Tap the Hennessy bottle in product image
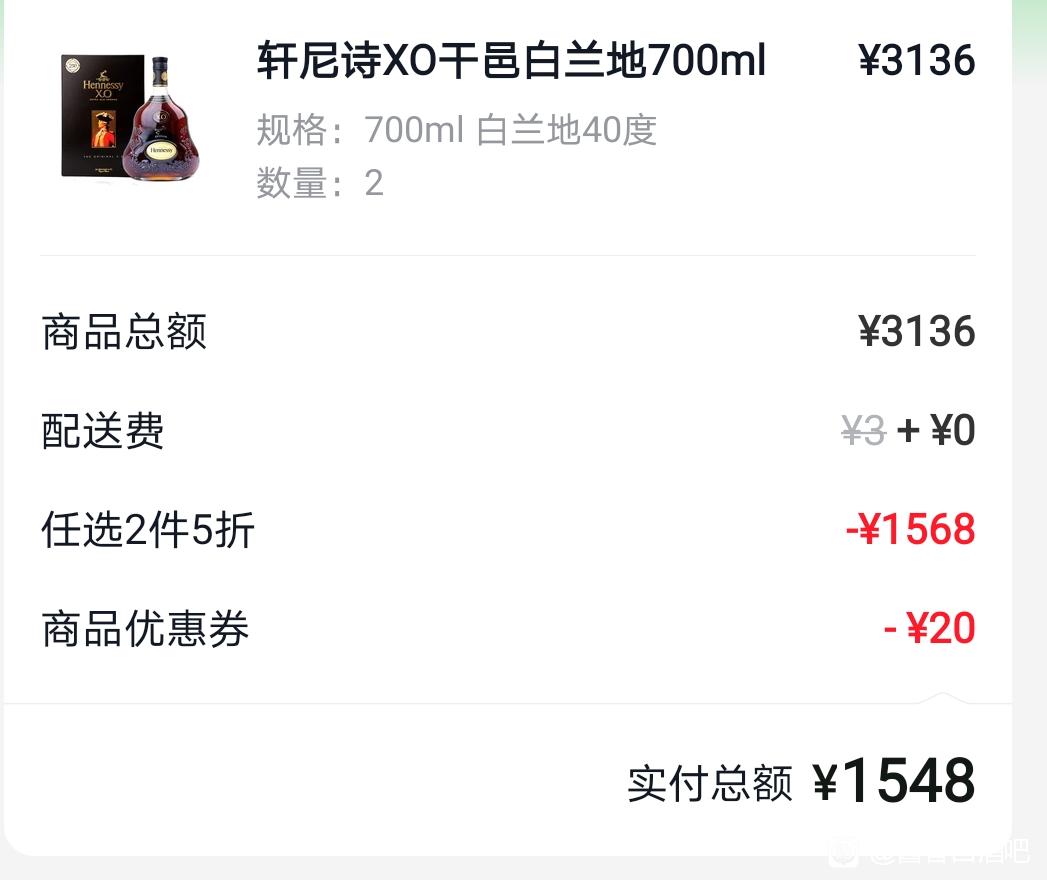Image resolution: width=1047 pixels, height=880 pixels. coord(162,119)
